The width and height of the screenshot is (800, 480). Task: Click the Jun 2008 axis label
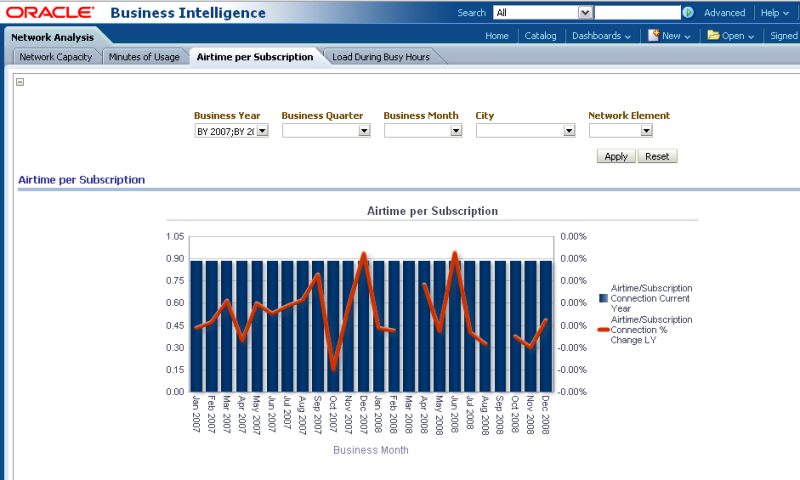(454, 415)
